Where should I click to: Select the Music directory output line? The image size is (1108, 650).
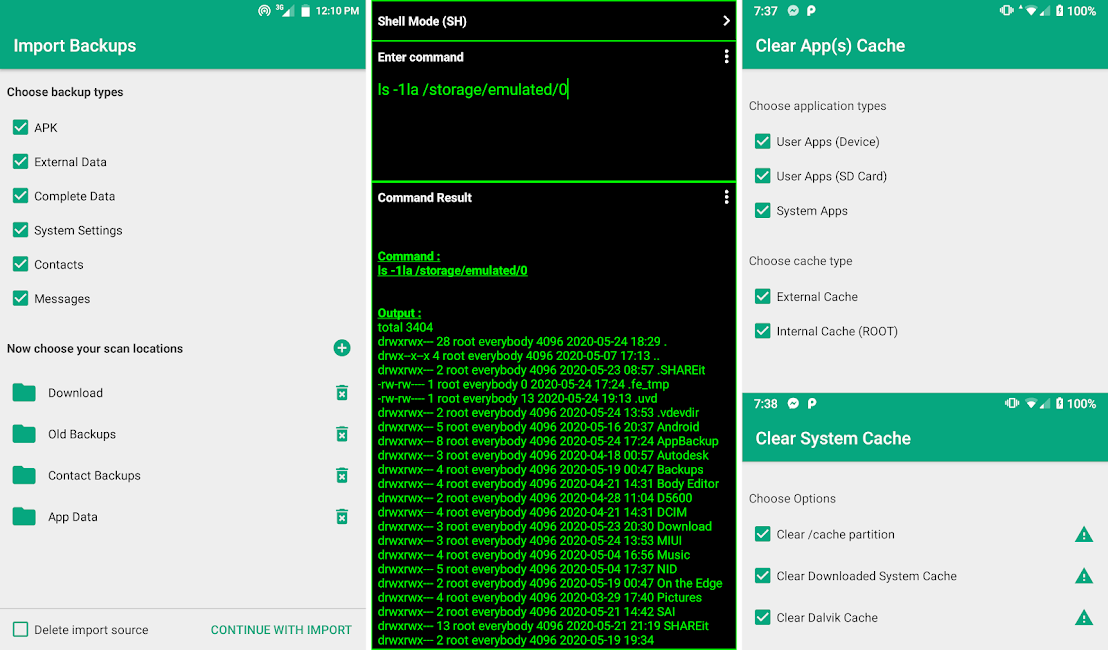534,555
